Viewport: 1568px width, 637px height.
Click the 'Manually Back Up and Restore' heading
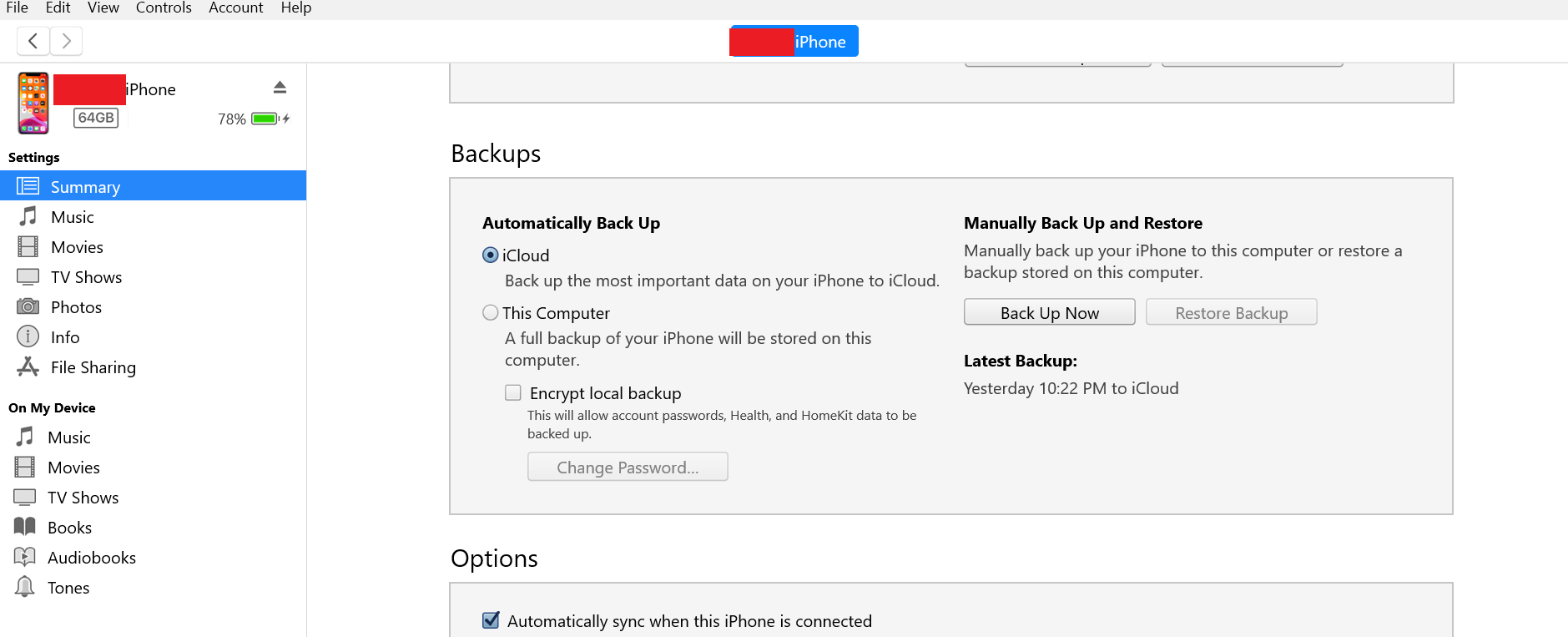1082,223
